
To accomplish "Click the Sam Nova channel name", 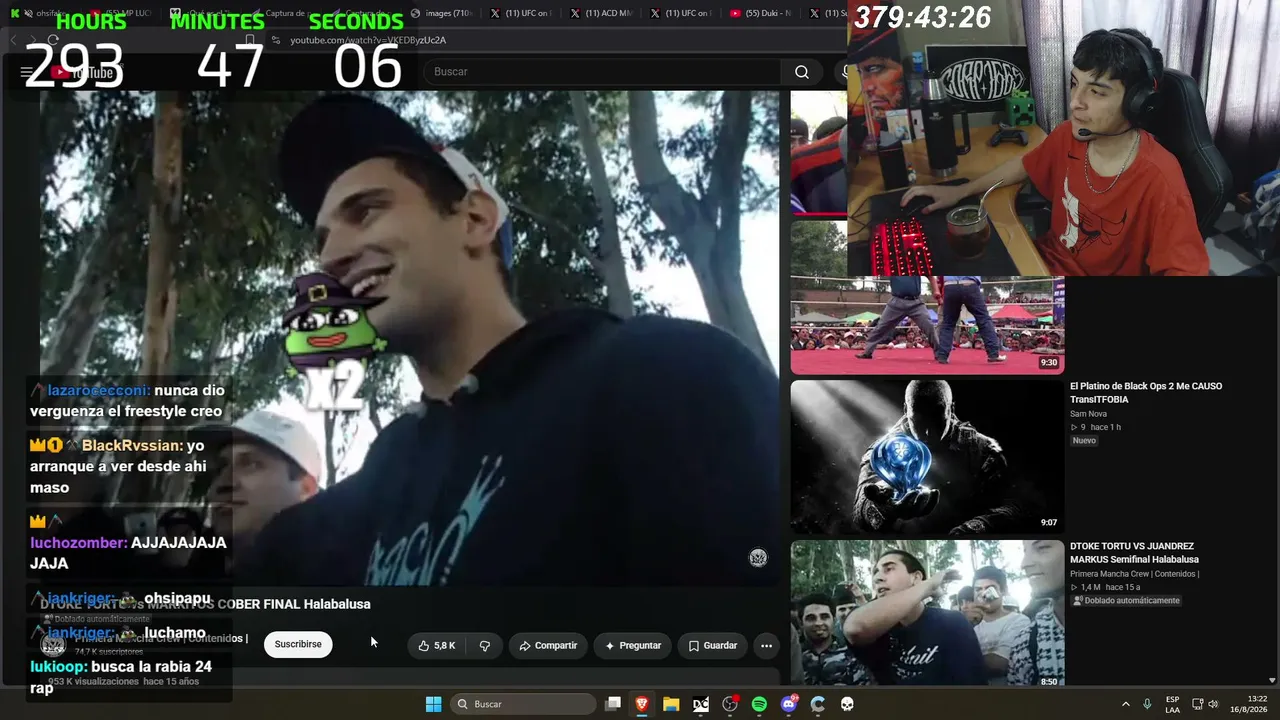I will 1089,414.
